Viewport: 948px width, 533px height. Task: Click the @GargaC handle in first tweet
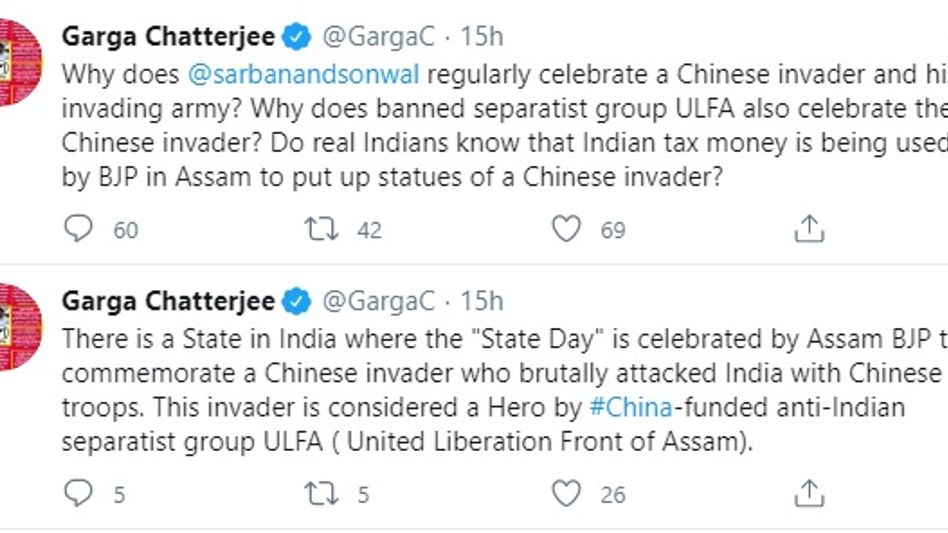tap(378, 37)
